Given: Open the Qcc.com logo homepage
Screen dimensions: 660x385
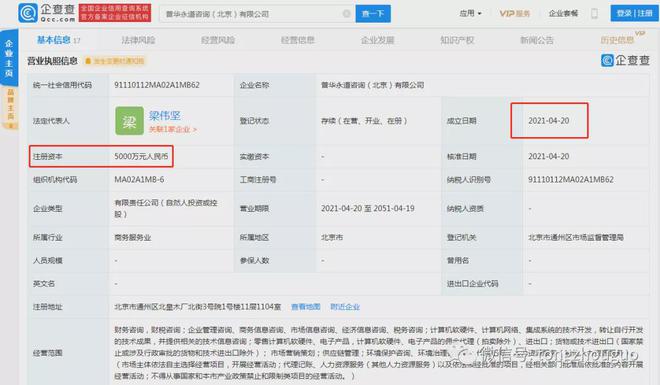Looking at the screenshot, I should [x=47, y=13].
